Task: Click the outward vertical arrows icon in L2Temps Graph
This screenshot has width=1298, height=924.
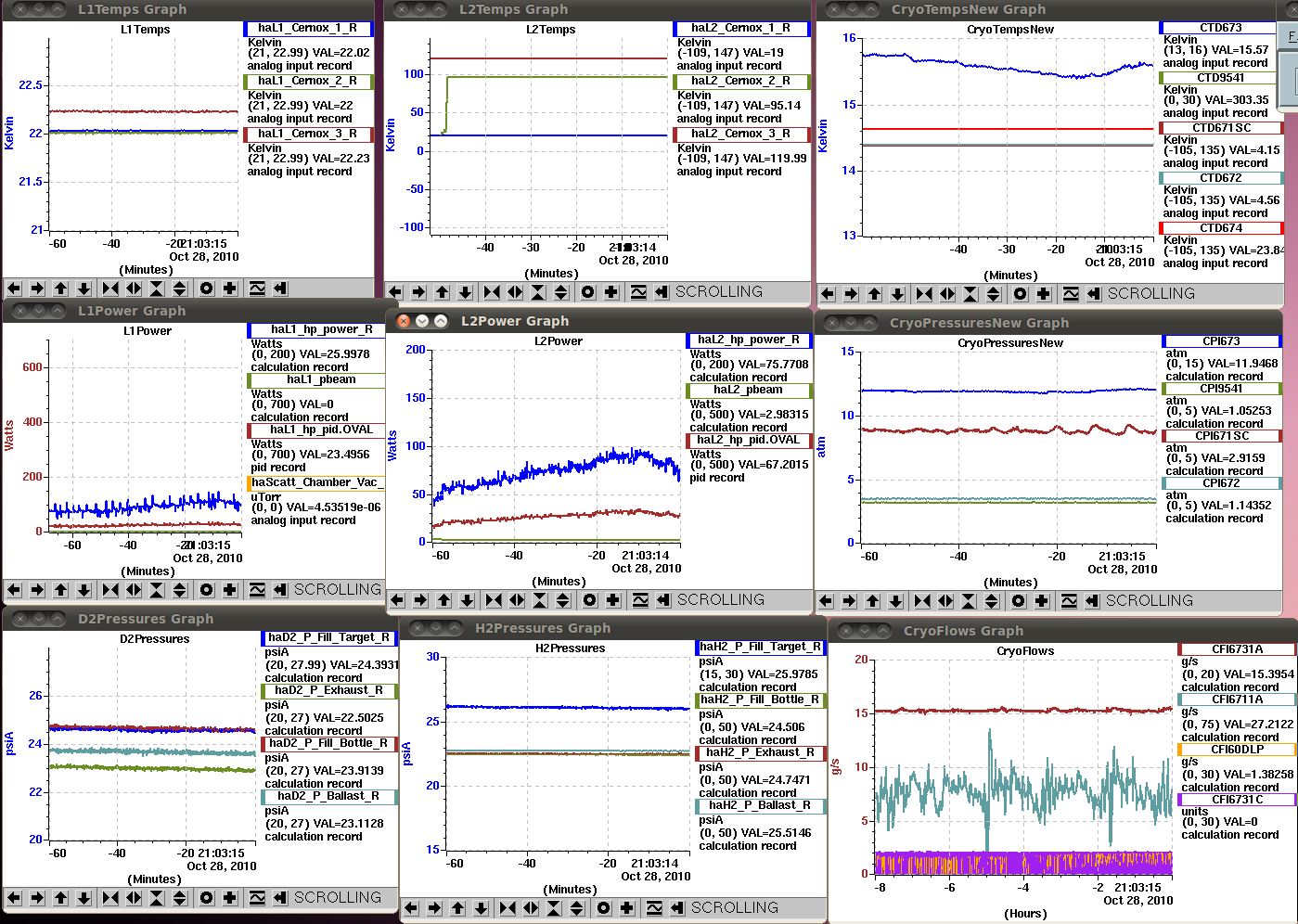Action: [561, 292]
